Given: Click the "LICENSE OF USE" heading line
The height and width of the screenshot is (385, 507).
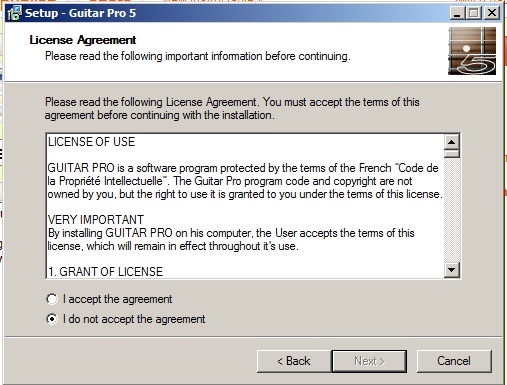Looking at the screenshot, I should (x=91, y=142).
